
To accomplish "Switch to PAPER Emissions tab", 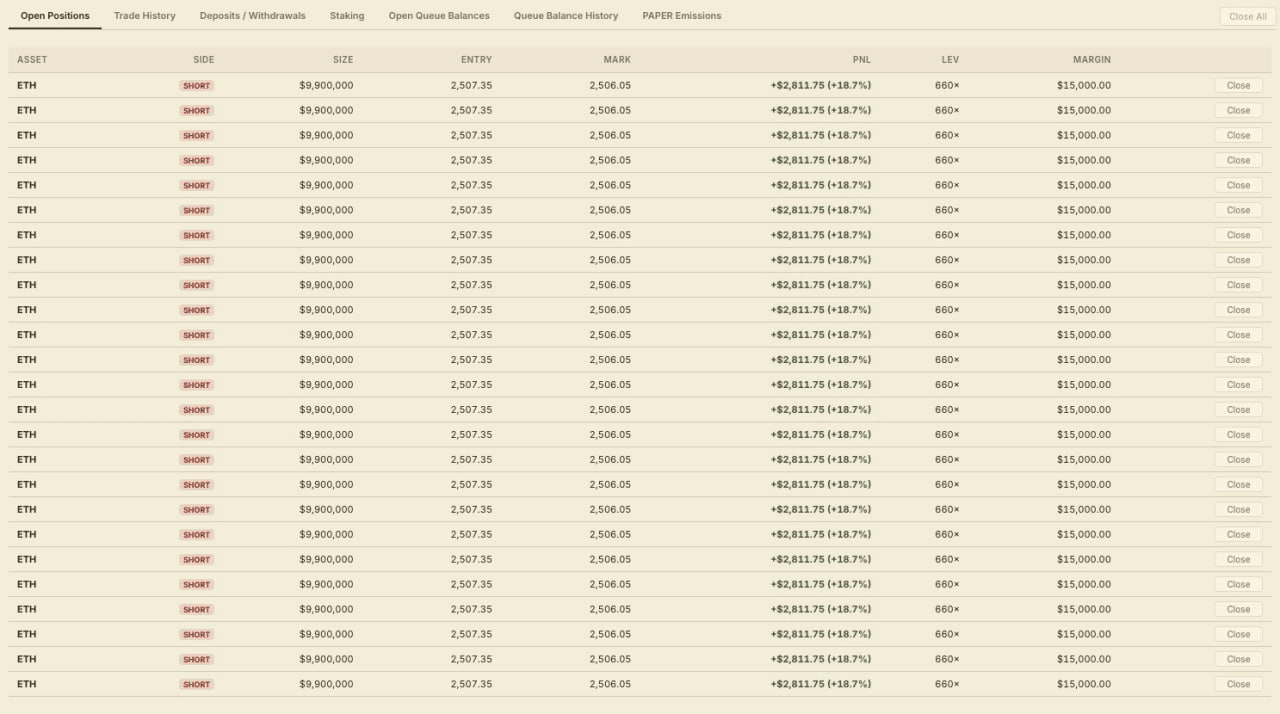I will [682, 16].
